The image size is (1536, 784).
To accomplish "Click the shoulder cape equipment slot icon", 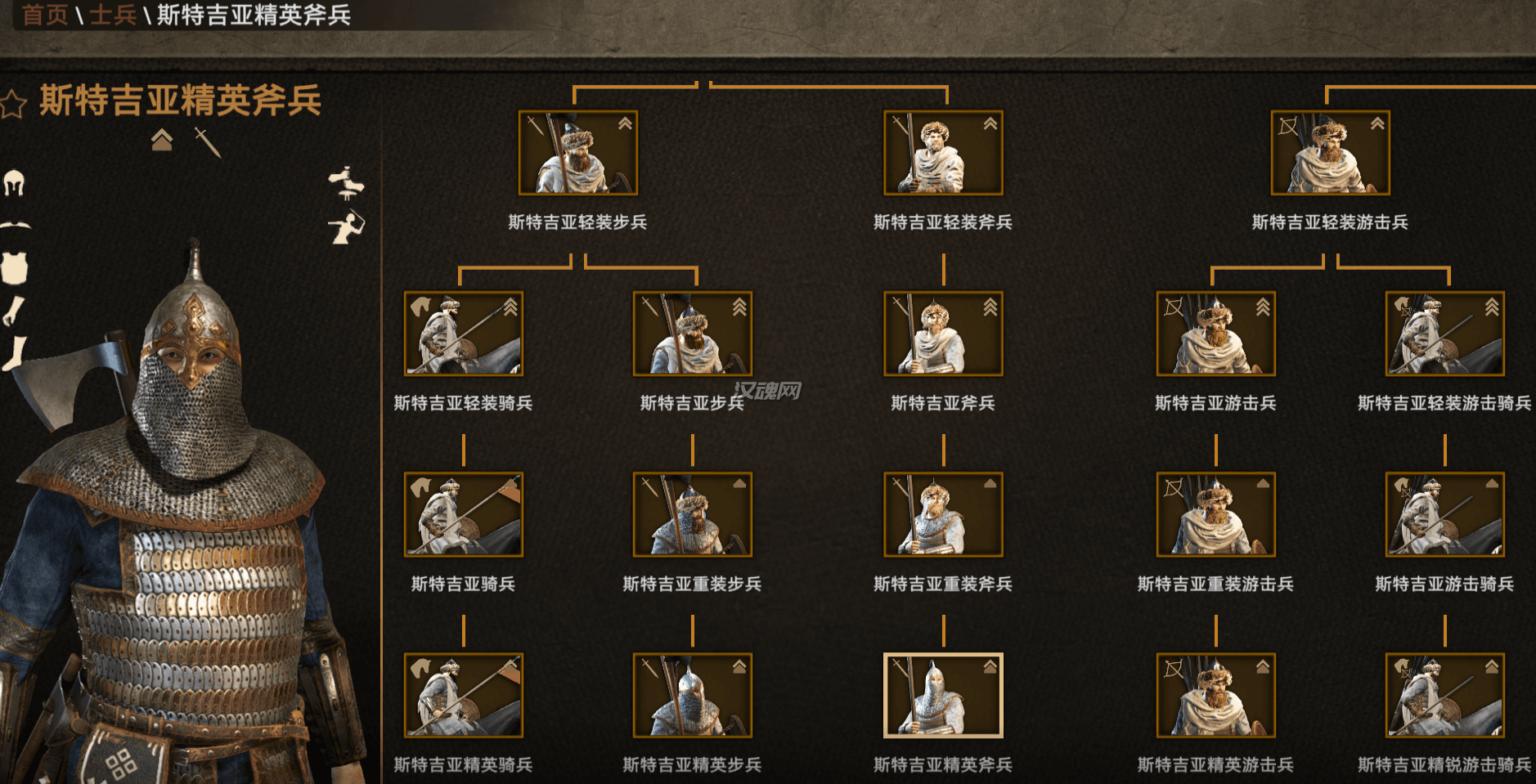I will click(x=15, y=225).
